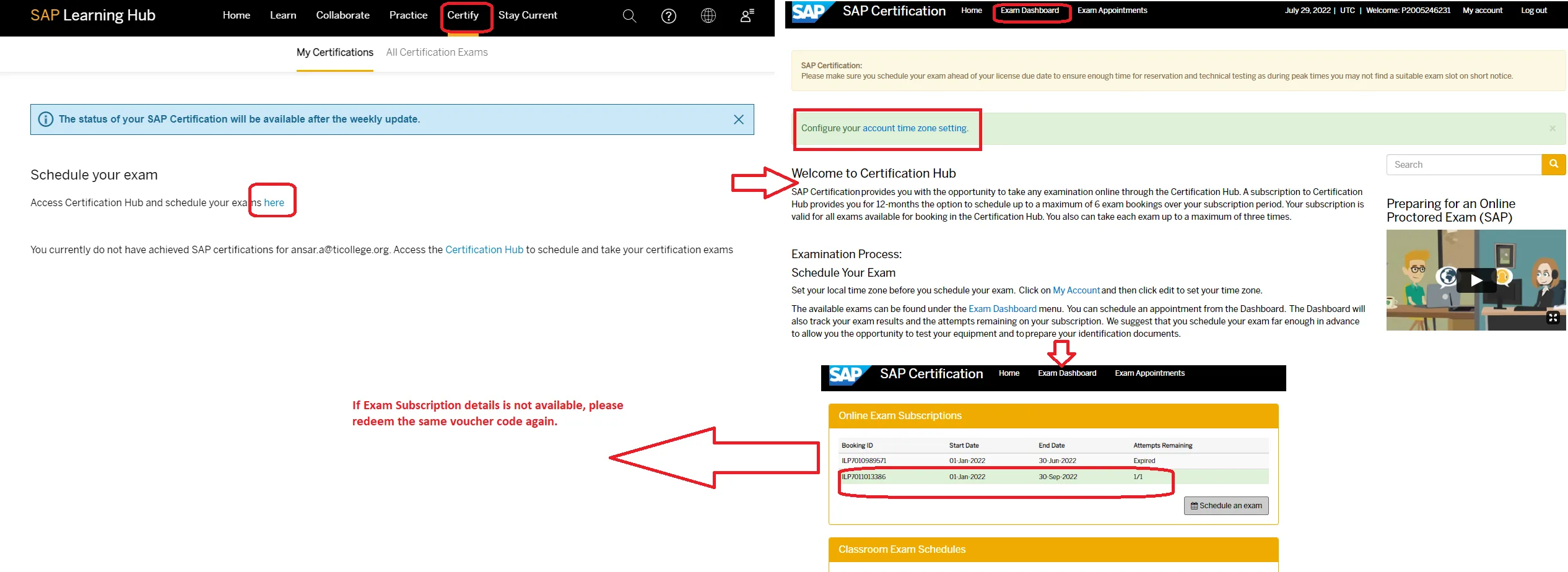Switch to All Certification Exams tab
The image size is (1568, 572).
[x=437, y=53]
